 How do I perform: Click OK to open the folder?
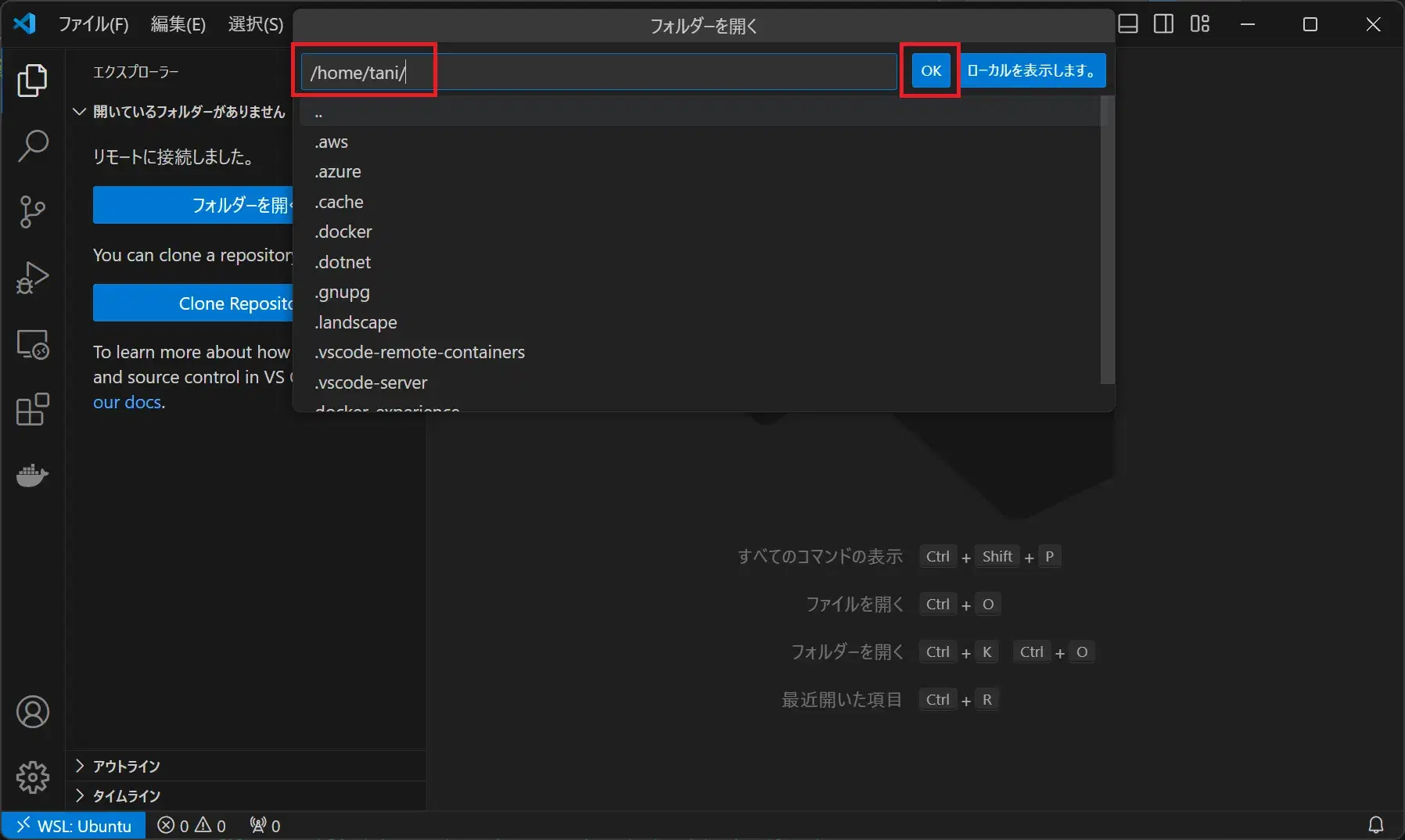click(x=931, y=70)
